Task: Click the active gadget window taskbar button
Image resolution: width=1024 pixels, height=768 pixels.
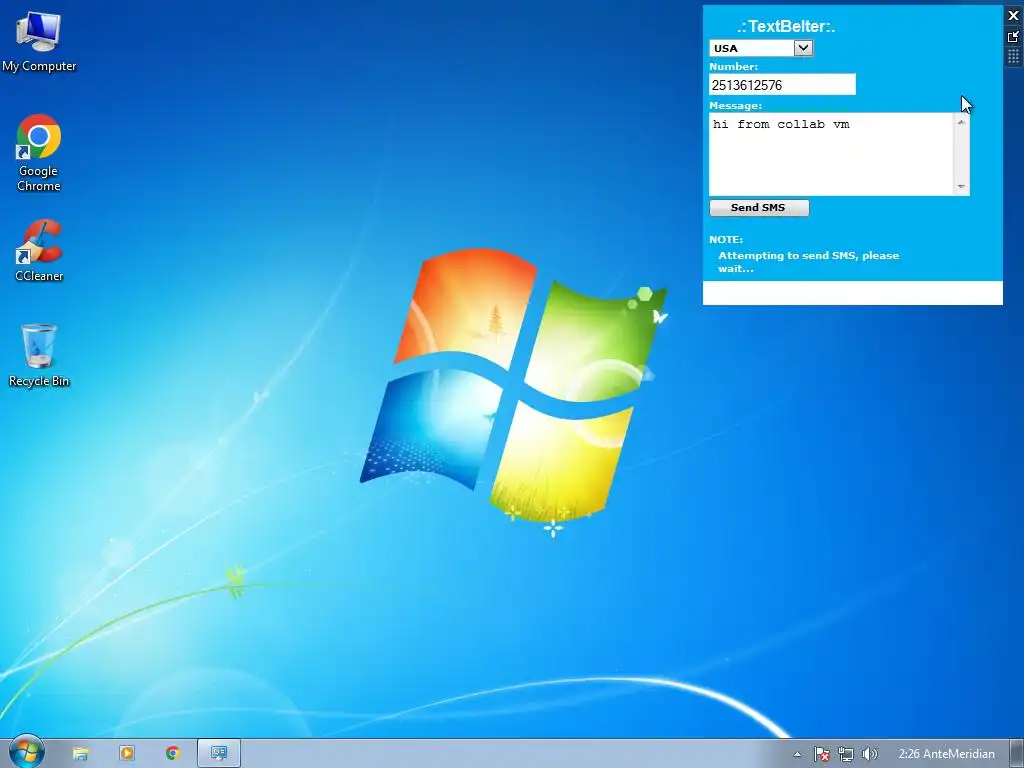Action: click(219, 754)
